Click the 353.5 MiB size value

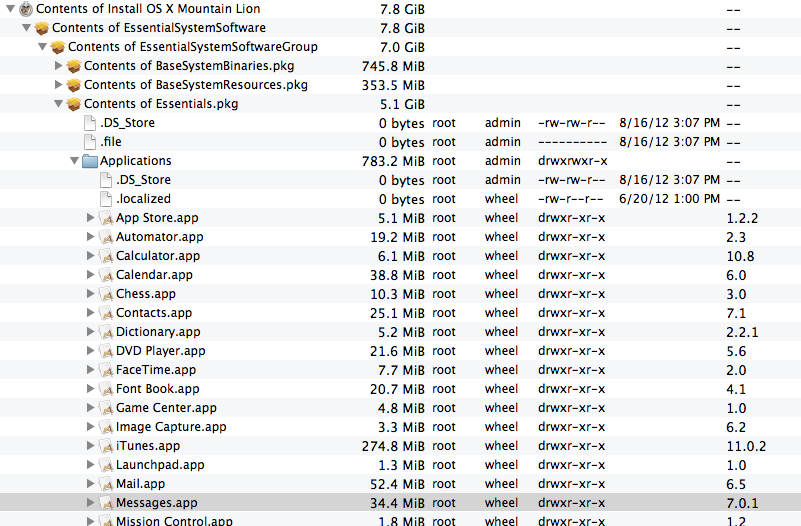coord(393,85)
